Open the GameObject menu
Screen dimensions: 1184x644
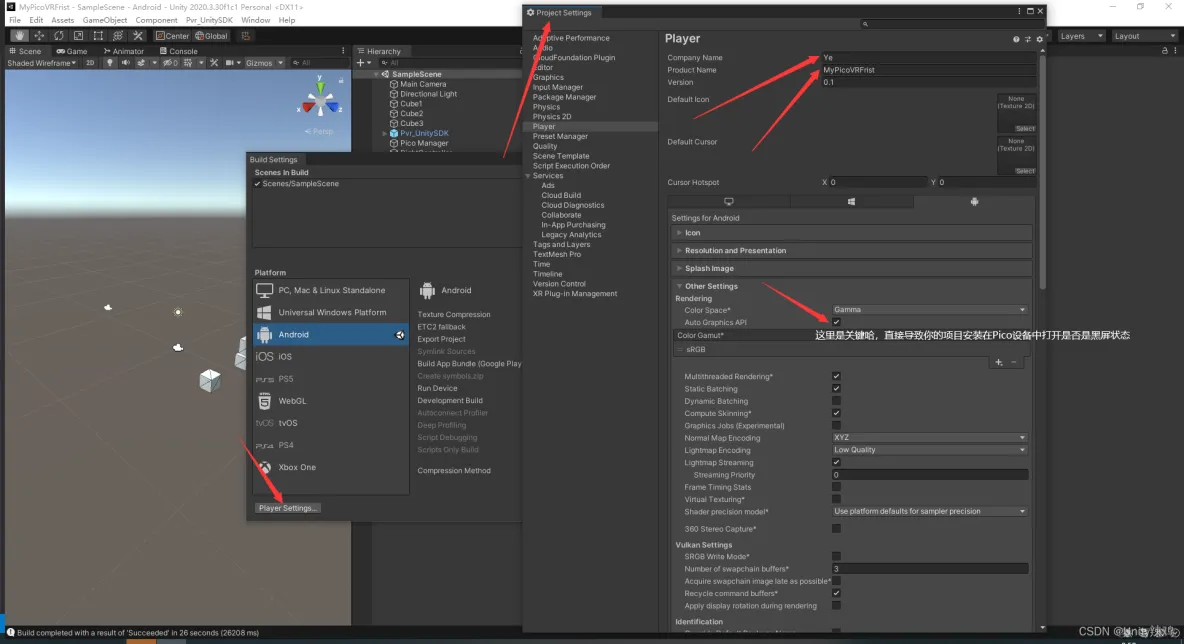(105, 20)
